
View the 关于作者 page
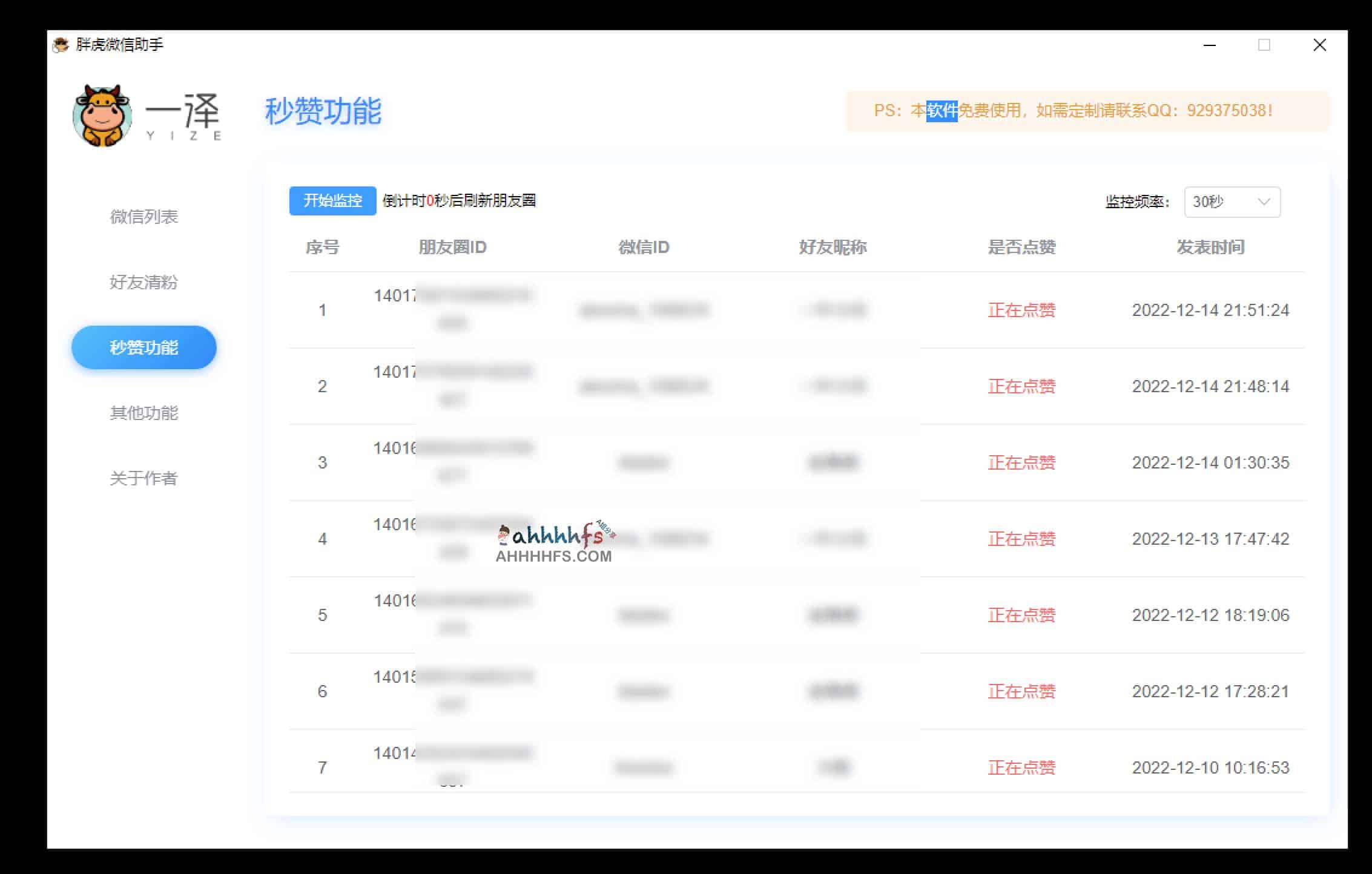[x=143, y=478]
